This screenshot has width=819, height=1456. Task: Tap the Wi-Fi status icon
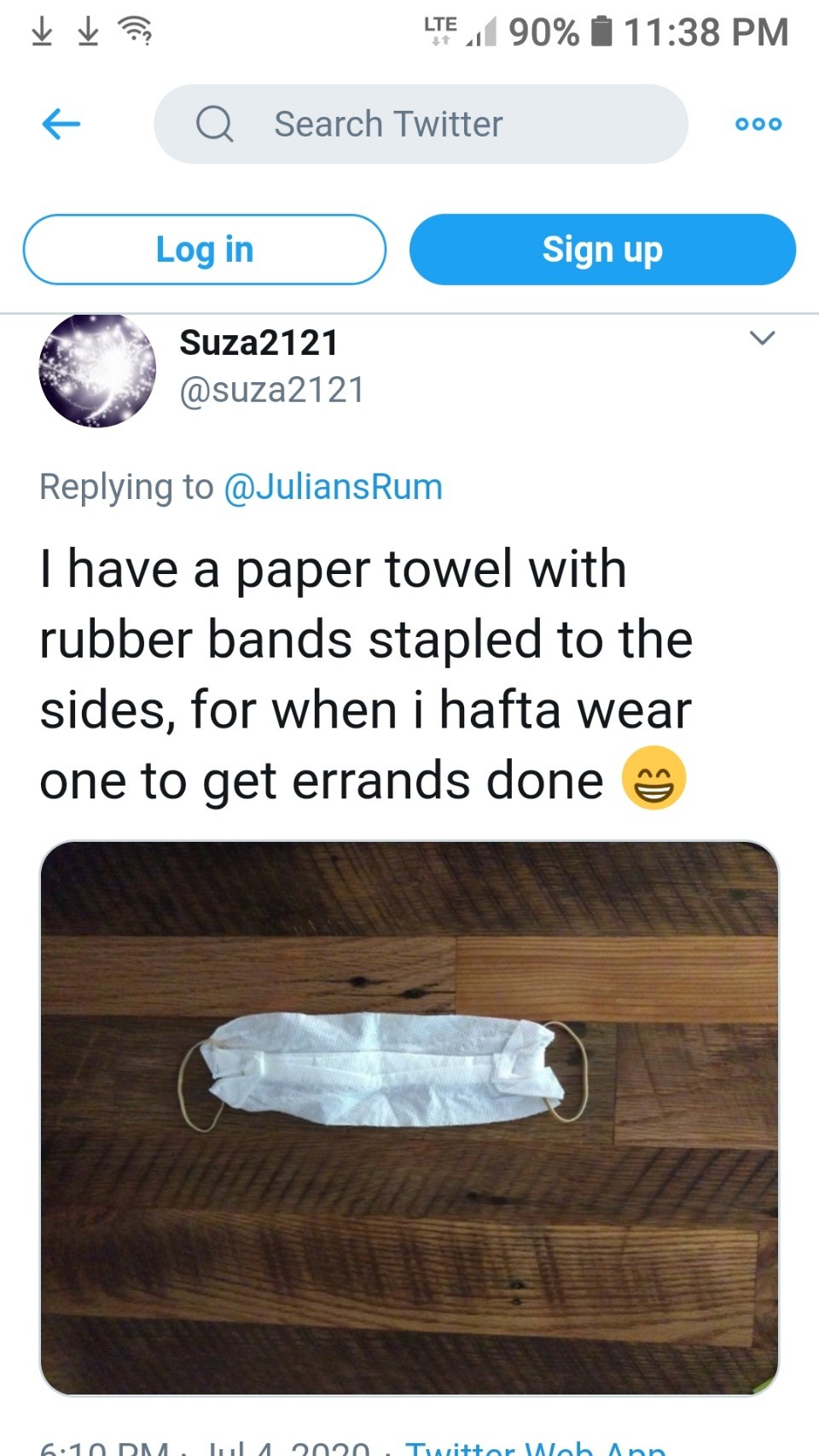pyautogui.click(x=135, y=32)
